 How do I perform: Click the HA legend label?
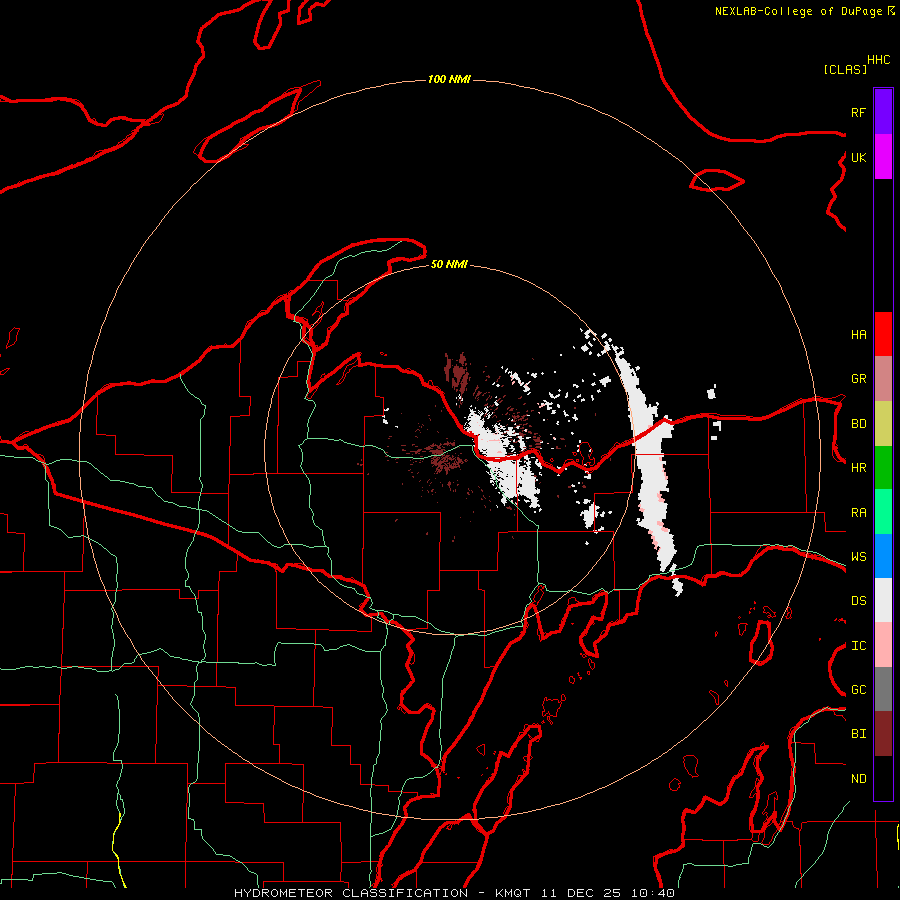tap(858, 335)
